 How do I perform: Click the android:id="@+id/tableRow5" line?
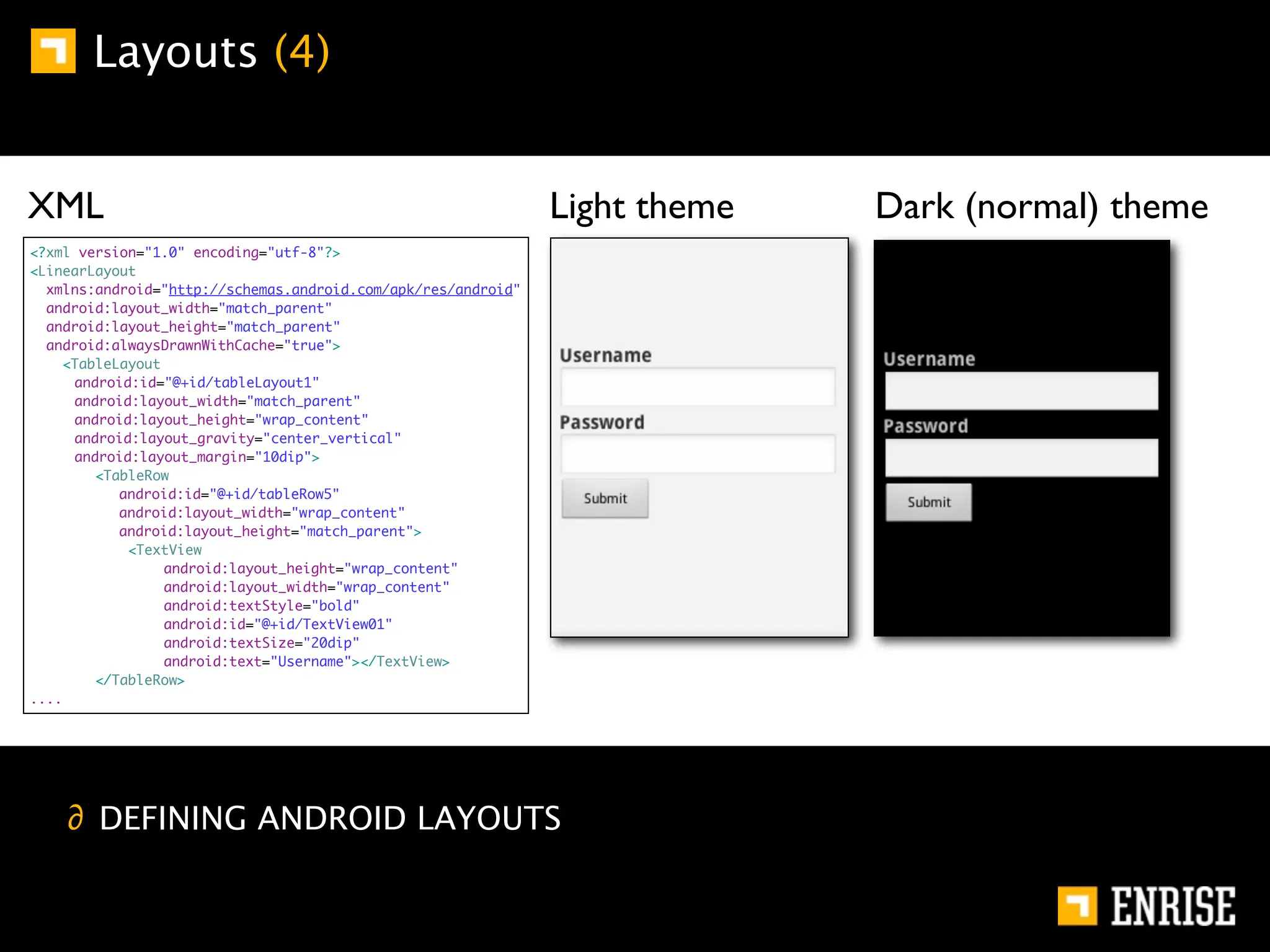pyautogui.click(x=229, y=494)
